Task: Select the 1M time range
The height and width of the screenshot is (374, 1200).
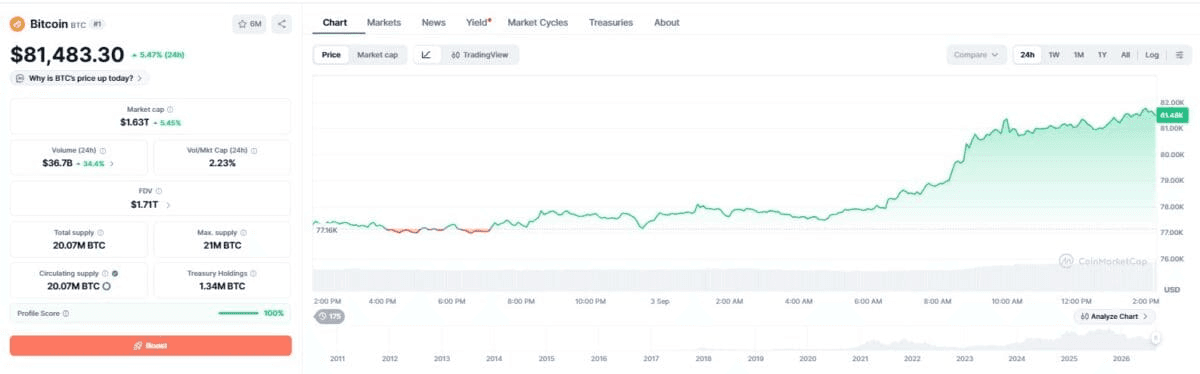Action: pyautogui.click(x=1078, y=55)
